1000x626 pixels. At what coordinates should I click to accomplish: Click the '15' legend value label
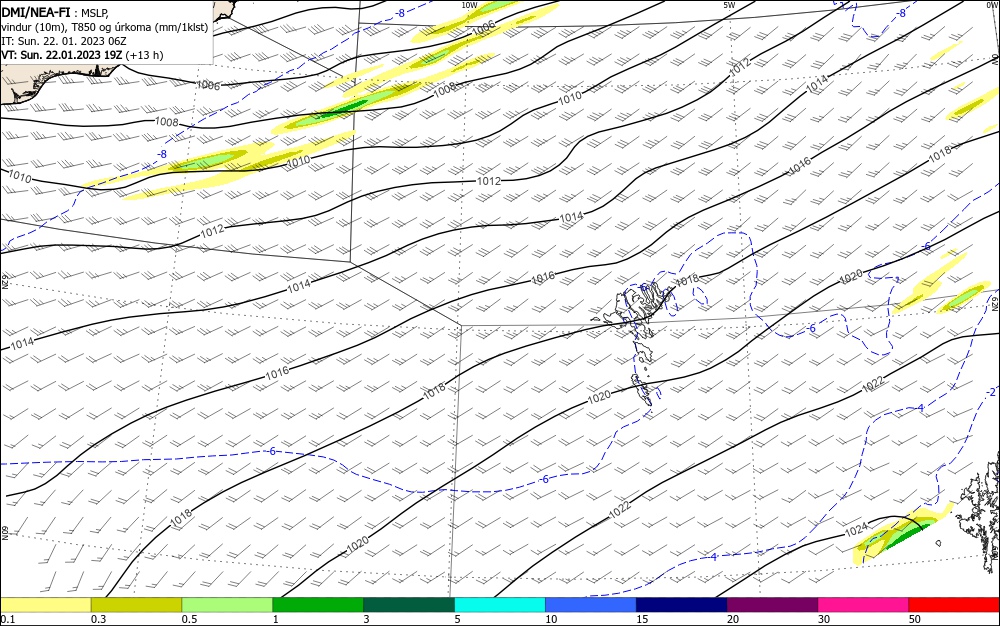tap(642, 620)
